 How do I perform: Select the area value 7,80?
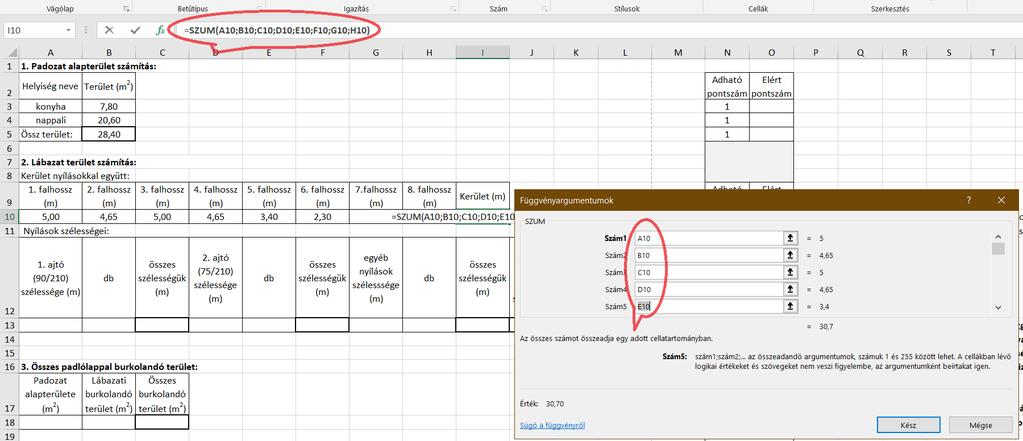coord(109,106)
